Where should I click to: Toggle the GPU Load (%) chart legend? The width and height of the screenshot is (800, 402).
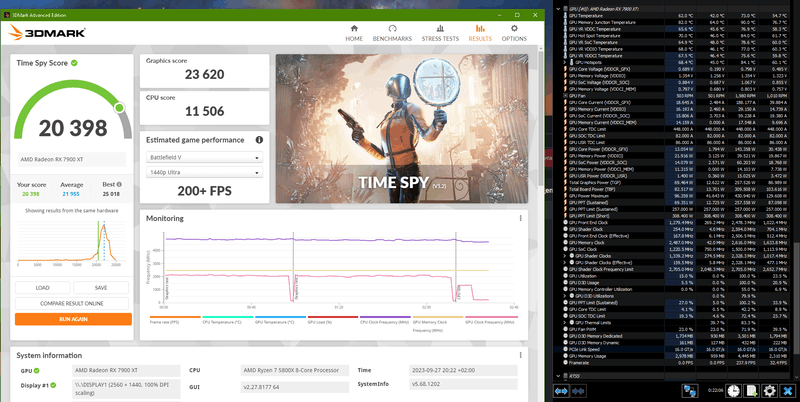coord(333,320)
